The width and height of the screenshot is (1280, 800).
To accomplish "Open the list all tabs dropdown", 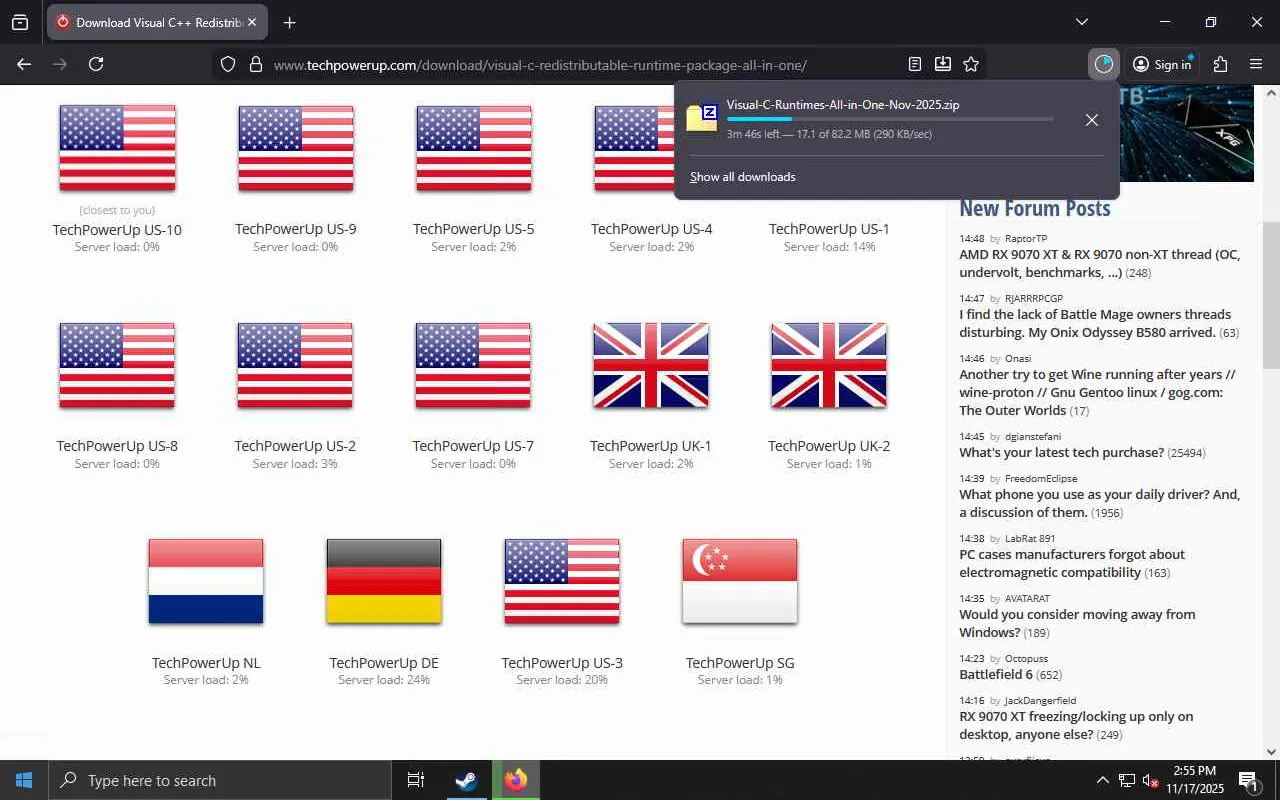I will click(x=1082, y=22).
